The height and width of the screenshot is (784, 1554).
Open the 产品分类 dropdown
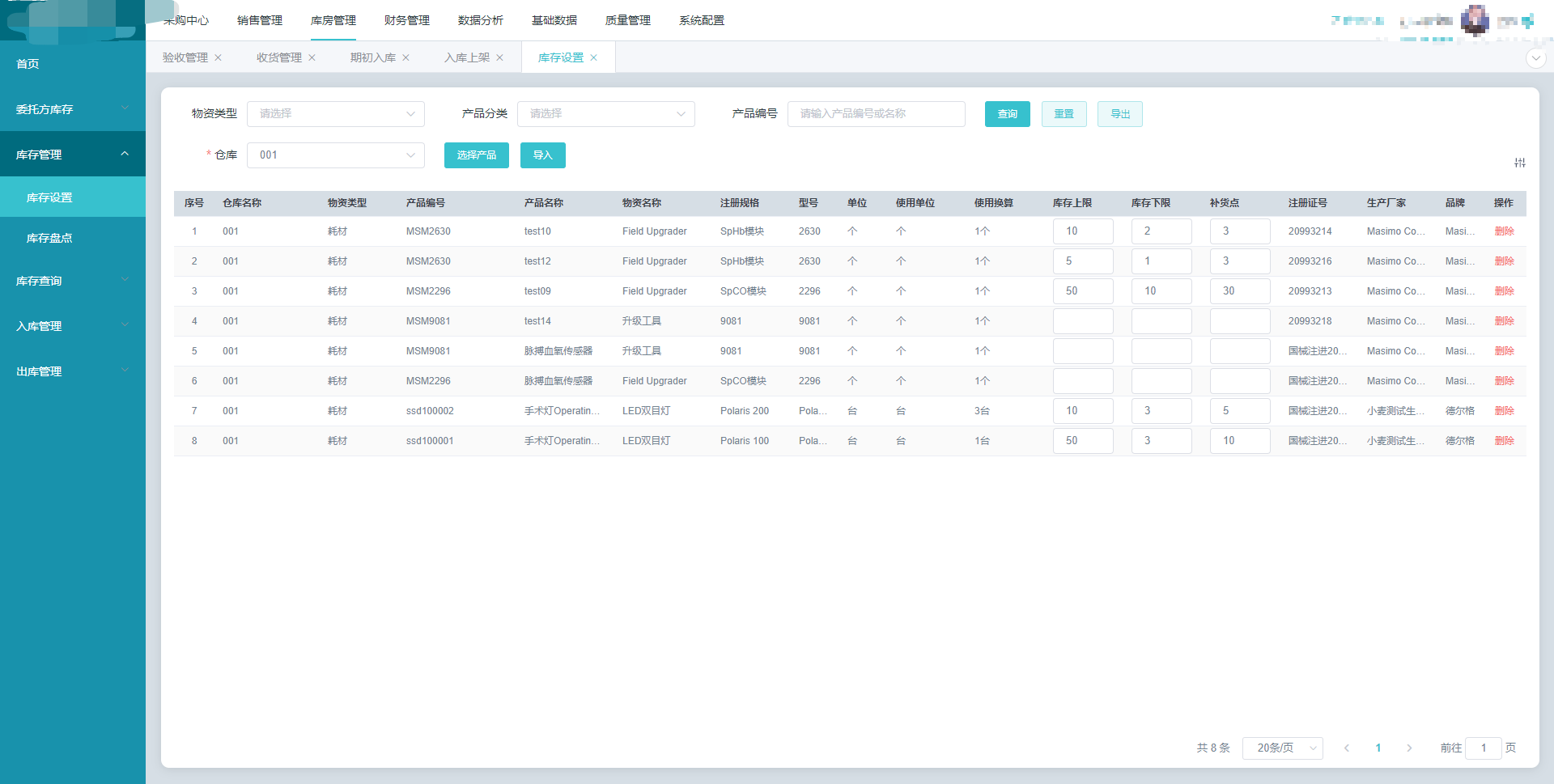click(x=606, y=114)
